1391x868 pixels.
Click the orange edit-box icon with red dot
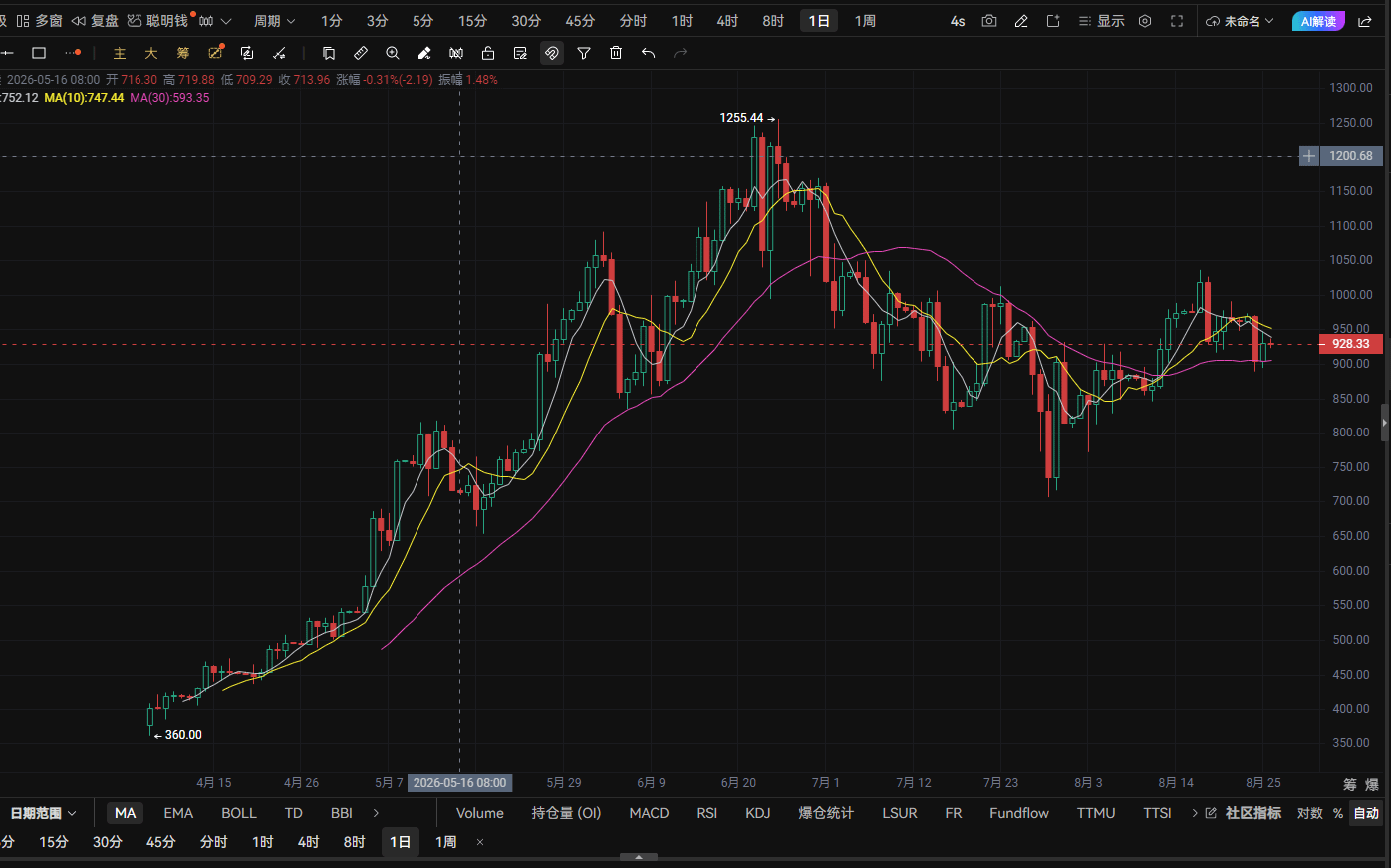click(x=216, y=53)
